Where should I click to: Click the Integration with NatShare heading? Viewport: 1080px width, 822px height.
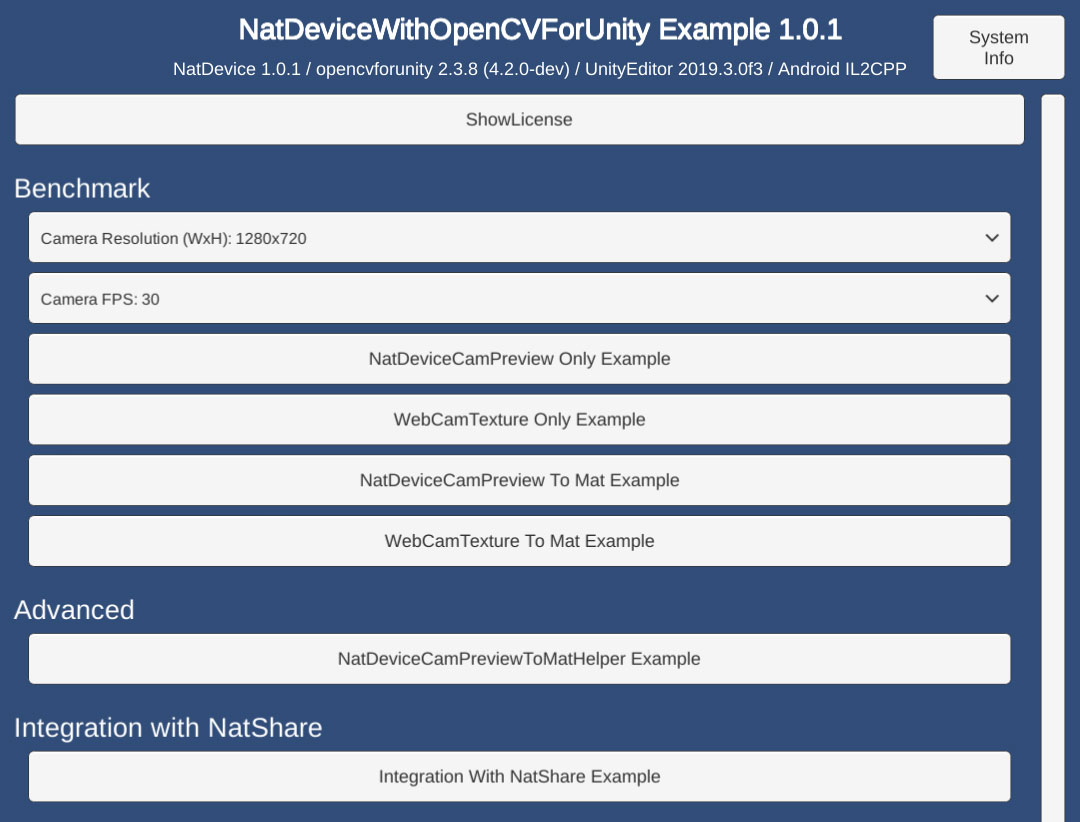point(168,728)
